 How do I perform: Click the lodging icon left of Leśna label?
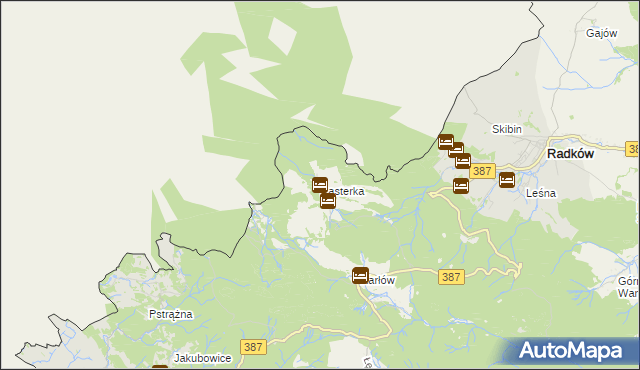point(507,179)
